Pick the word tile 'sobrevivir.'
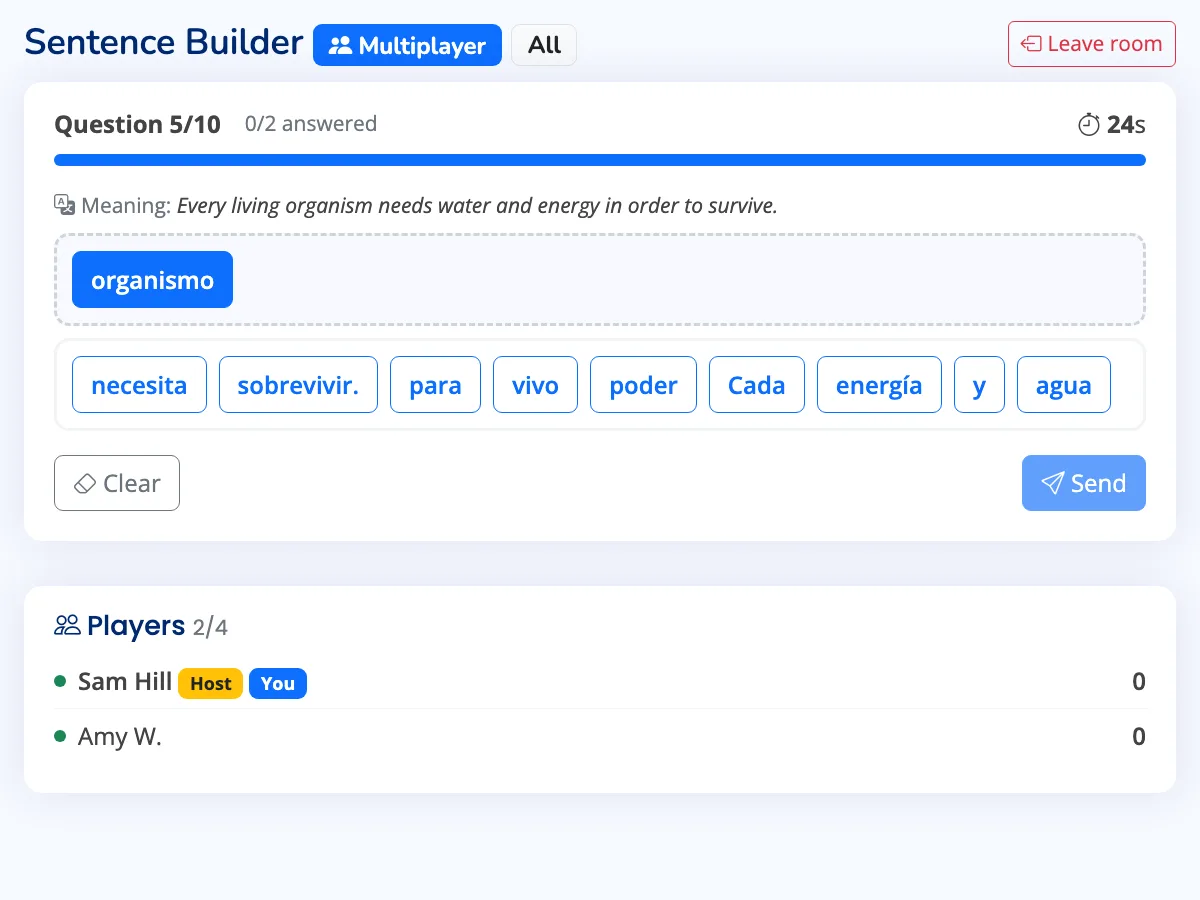Viewport: 1200px width, 900px height. [298, 385]
